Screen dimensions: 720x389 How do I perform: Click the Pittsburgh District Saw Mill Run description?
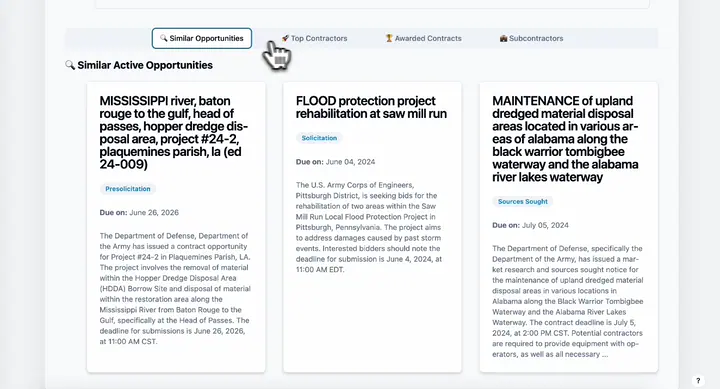369,227
